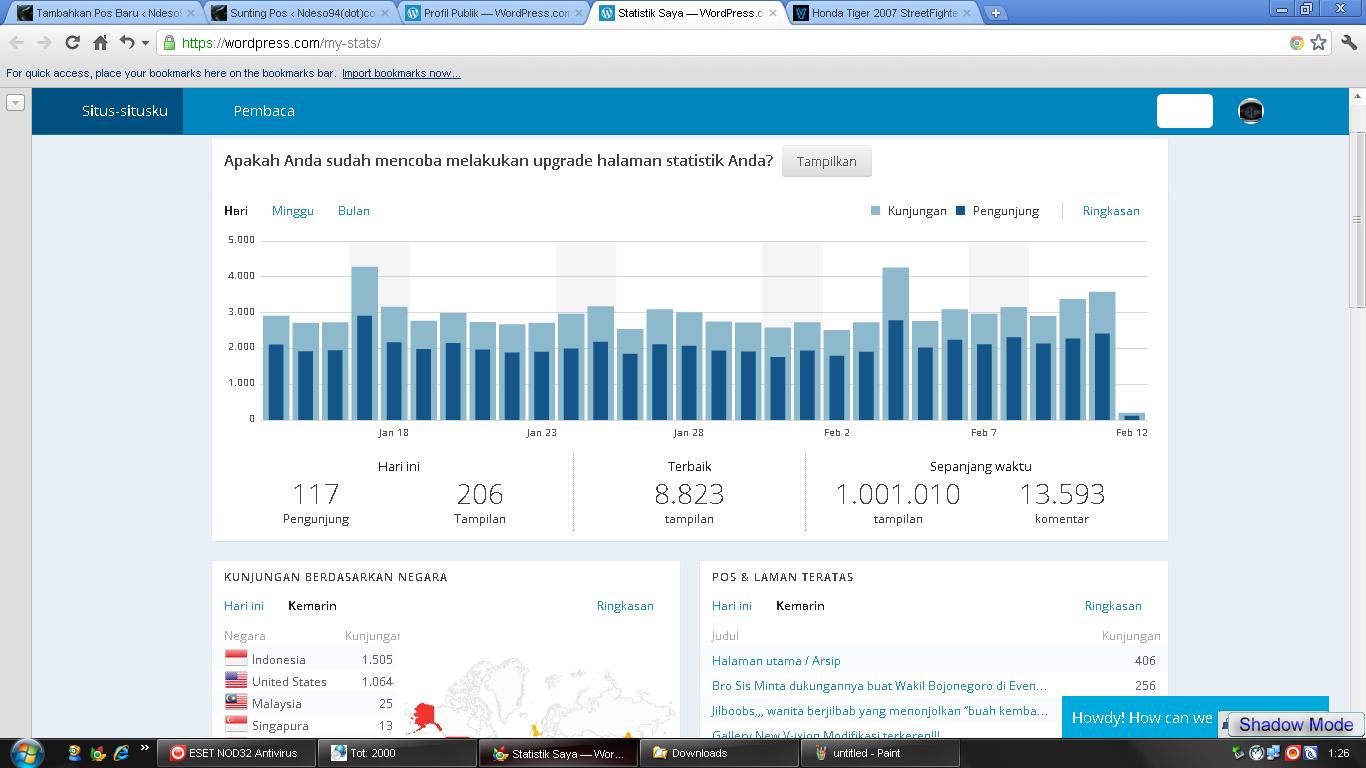Open a new browser tab

pos(995,13)
